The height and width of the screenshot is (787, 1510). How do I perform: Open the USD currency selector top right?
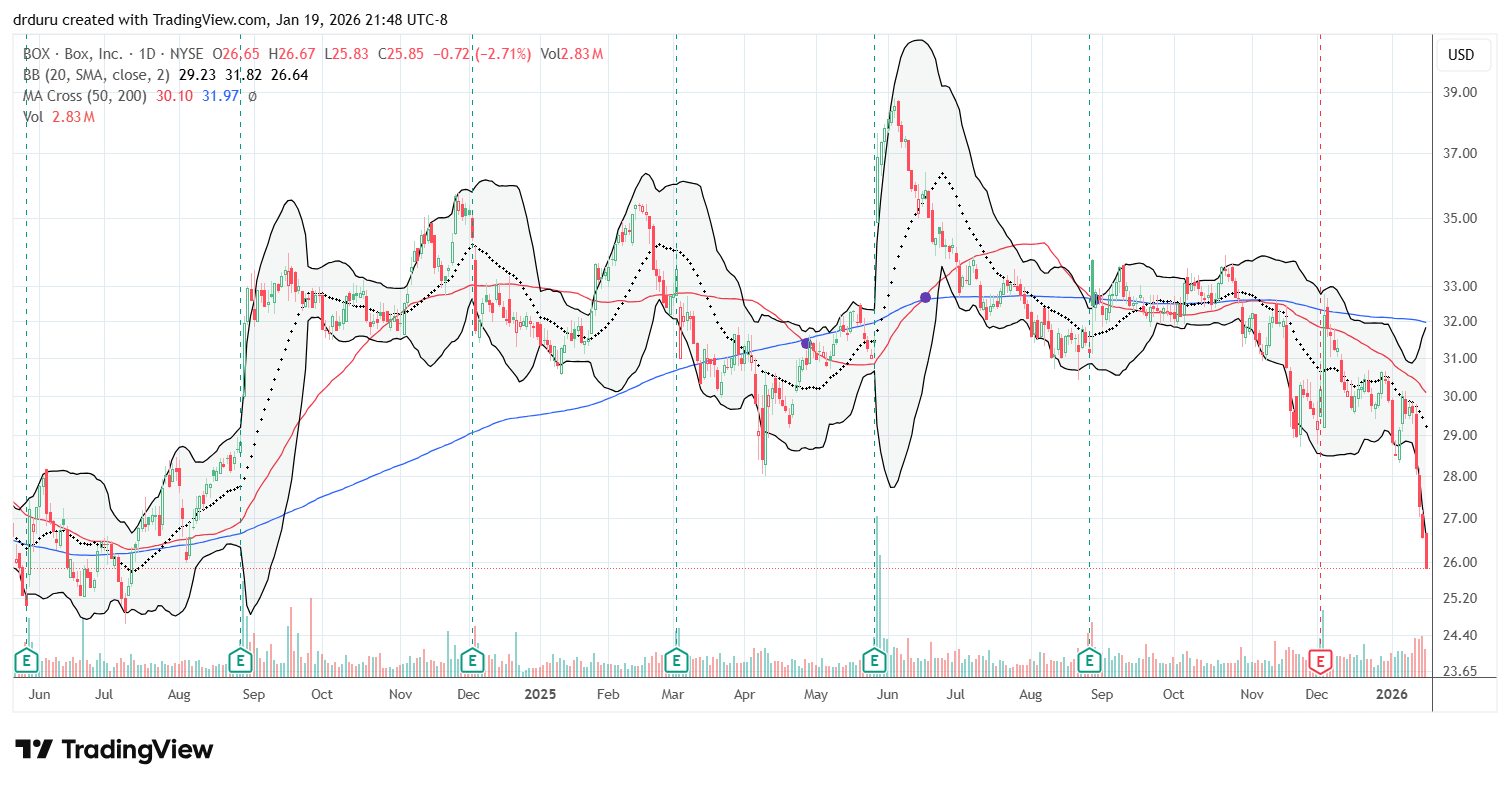pos(1464,55)
